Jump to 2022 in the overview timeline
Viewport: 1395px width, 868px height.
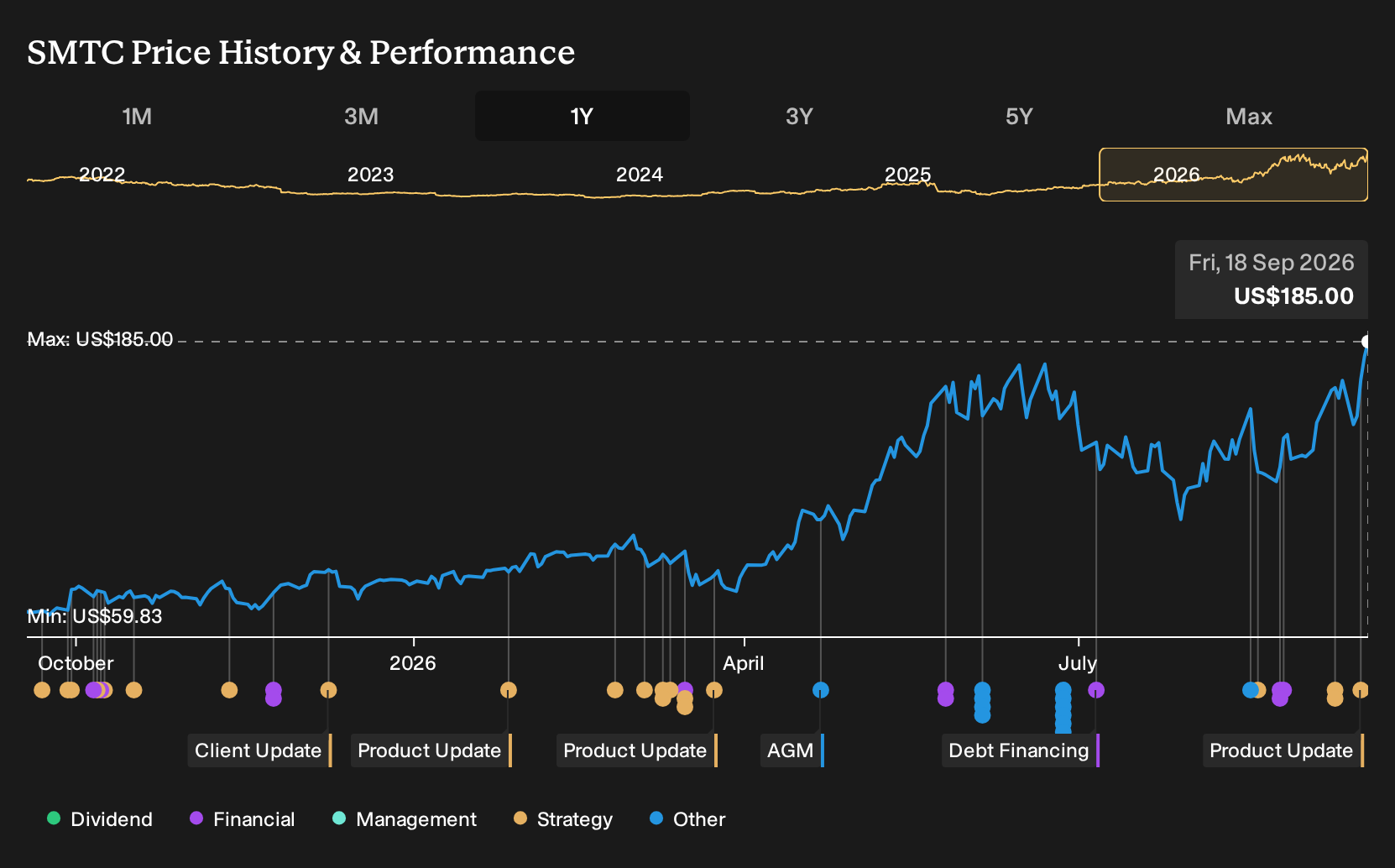[102, 175]
